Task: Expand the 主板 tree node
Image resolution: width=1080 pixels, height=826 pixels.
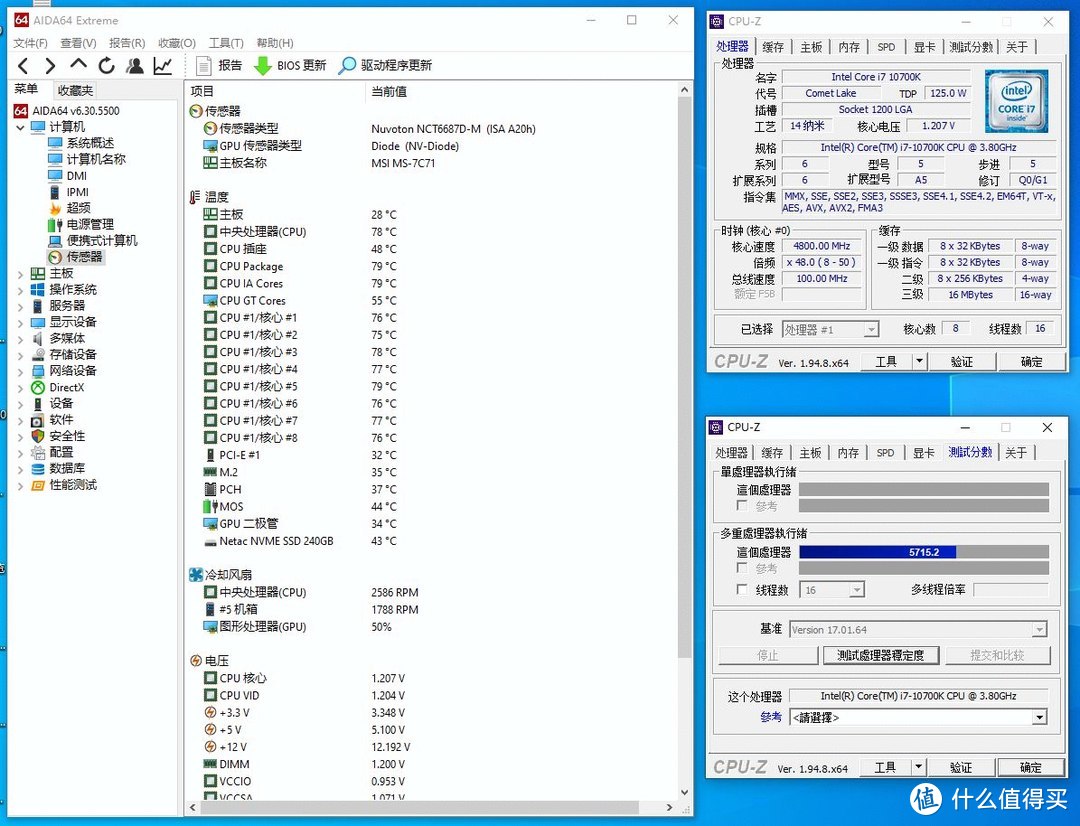Action: pyautogui.click(x=20, y=273)
